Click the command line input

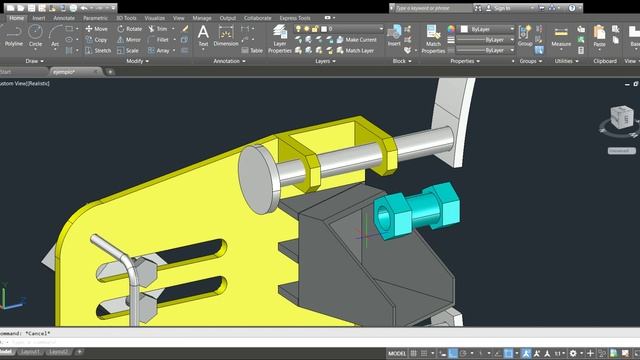coord(320,342)
